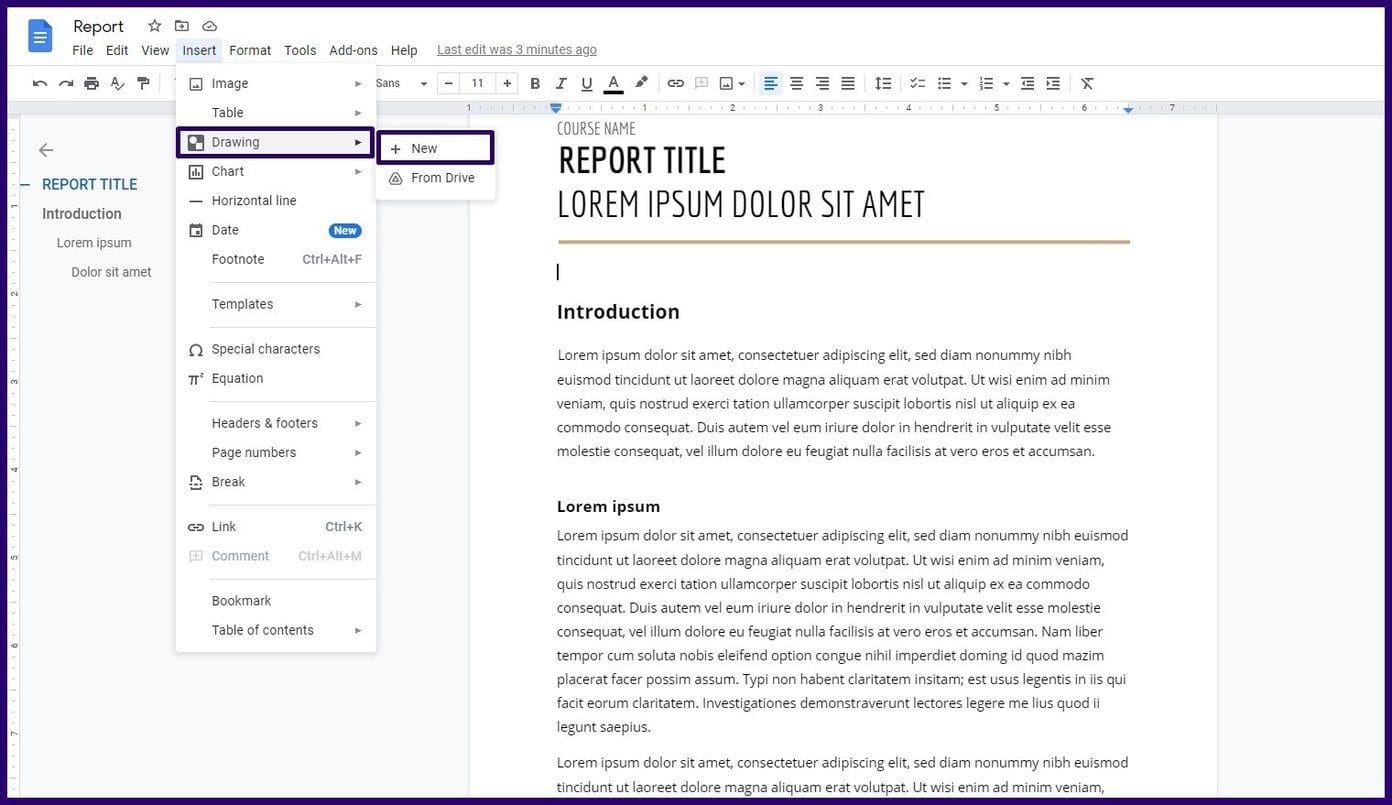Click the Undo arrow in toolbar

click(40, 83)
